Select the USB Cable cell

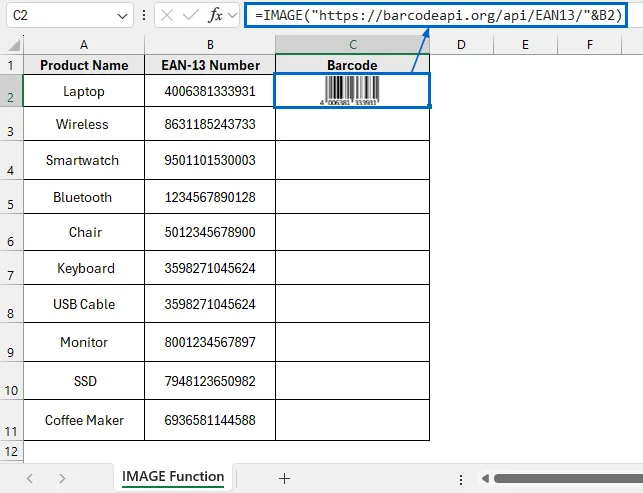coord(84,304)
